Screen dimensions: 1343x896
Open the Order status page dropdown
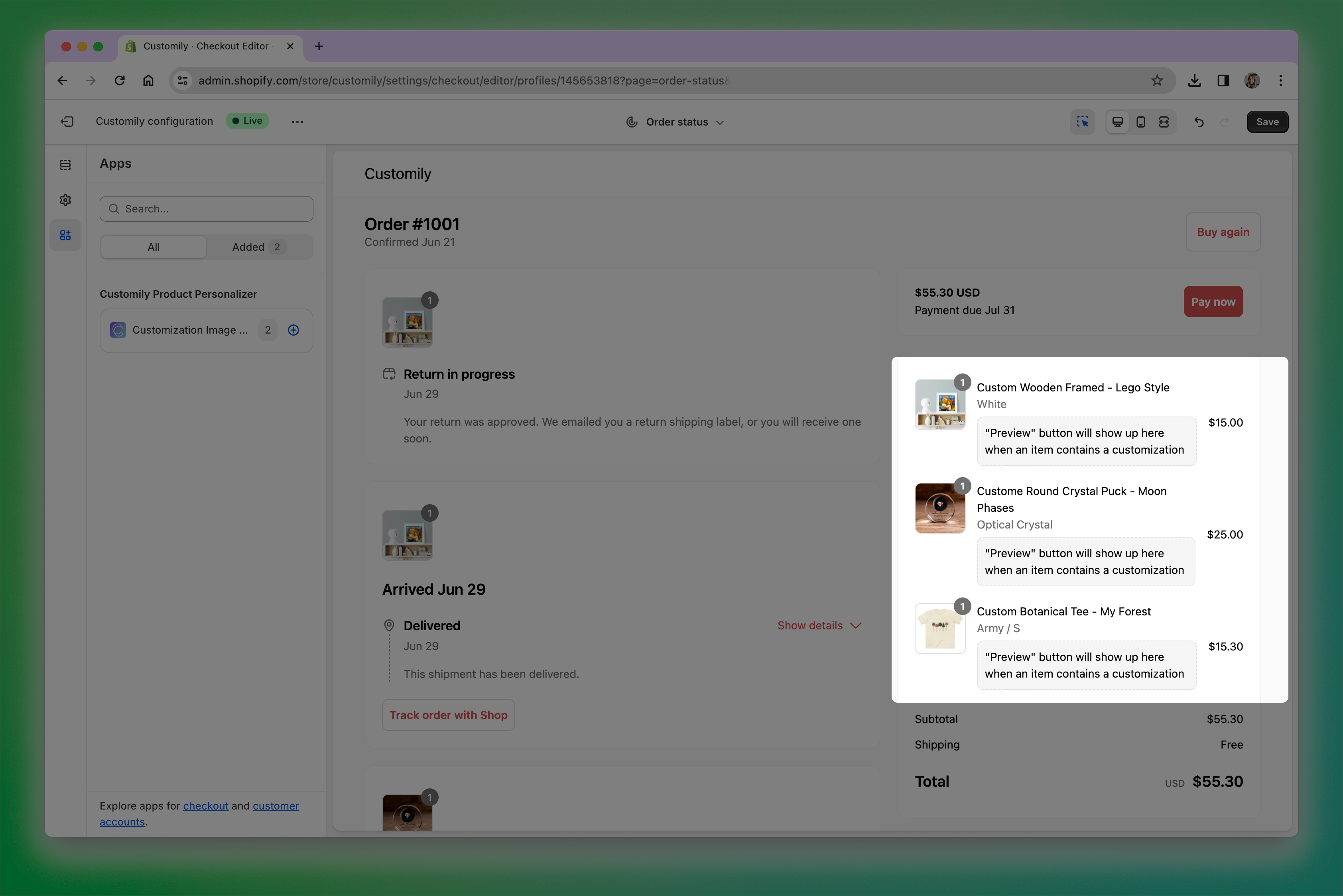(x=675, y=122)
